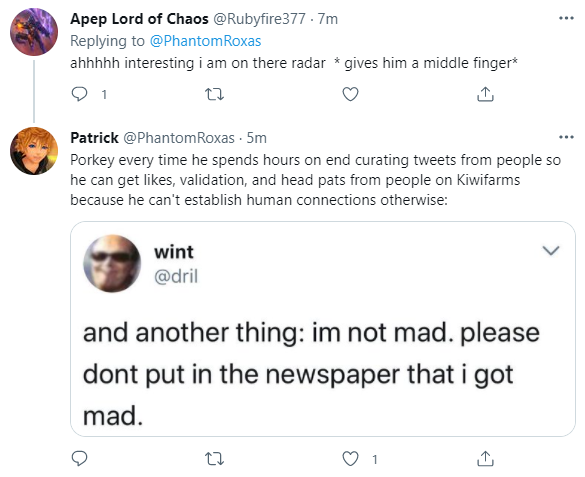The image size is (585, 477).
Task: Open the embedded wint @dril tweet image
Action: pos(323,329)
